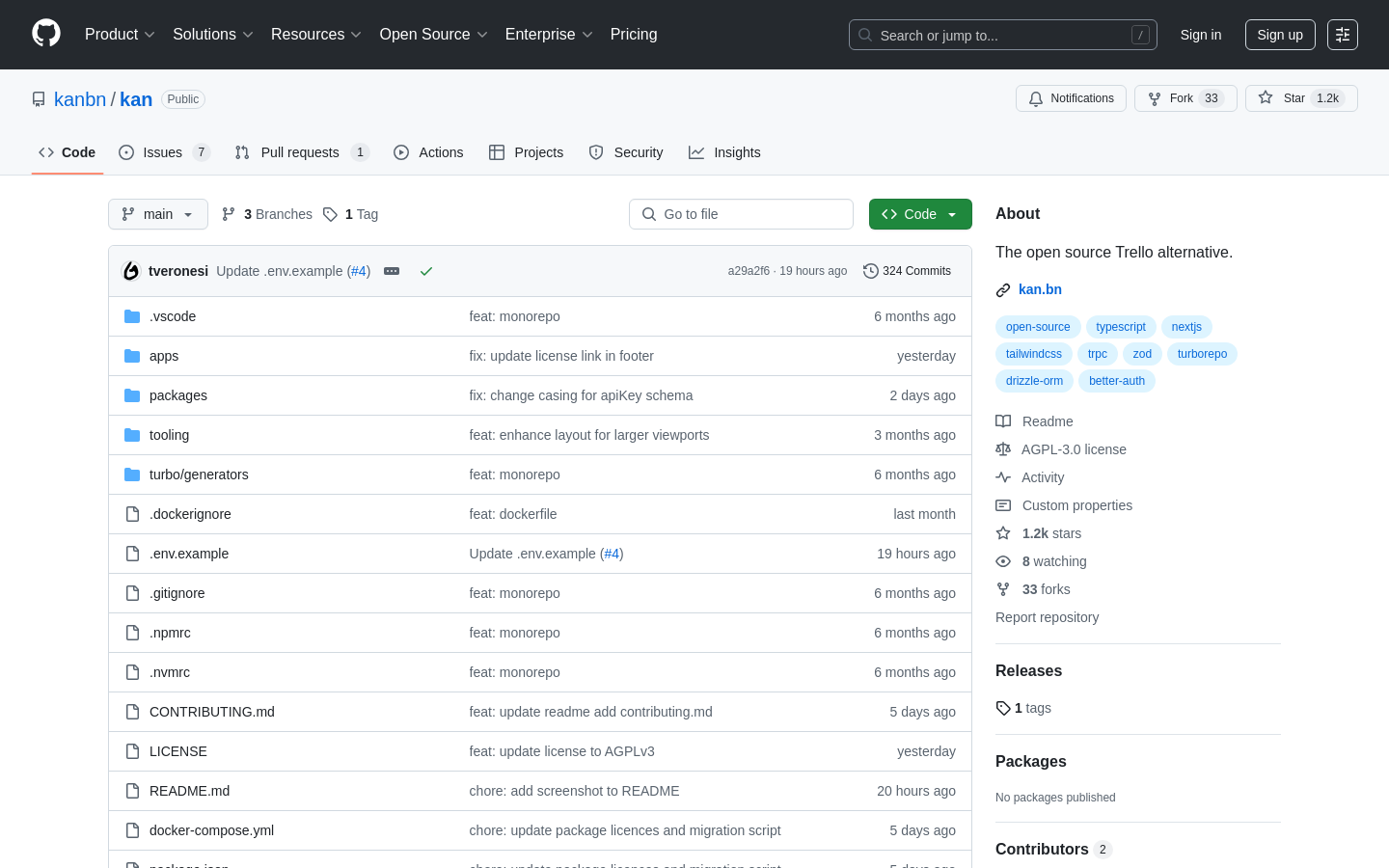
Task: Open the kan.bn website link
Action: [1040, 289]
